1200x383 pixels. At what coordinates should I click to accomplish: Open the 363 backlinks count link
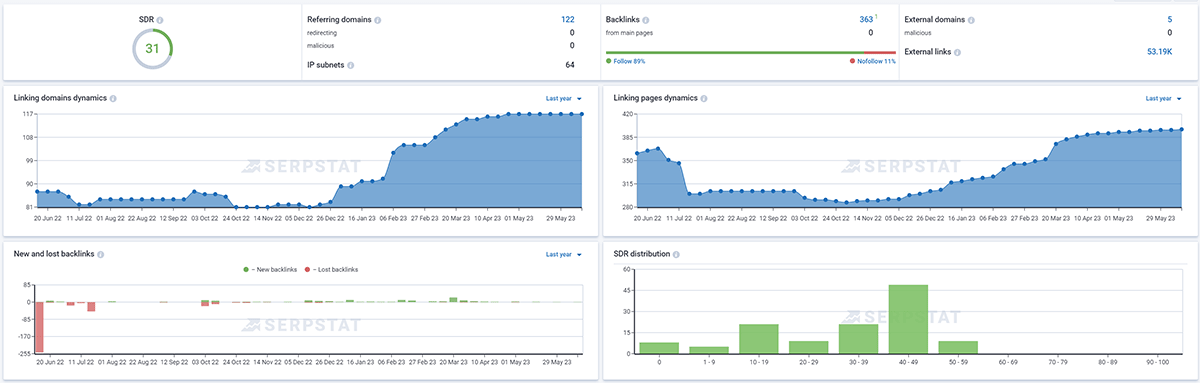(866, 19)
